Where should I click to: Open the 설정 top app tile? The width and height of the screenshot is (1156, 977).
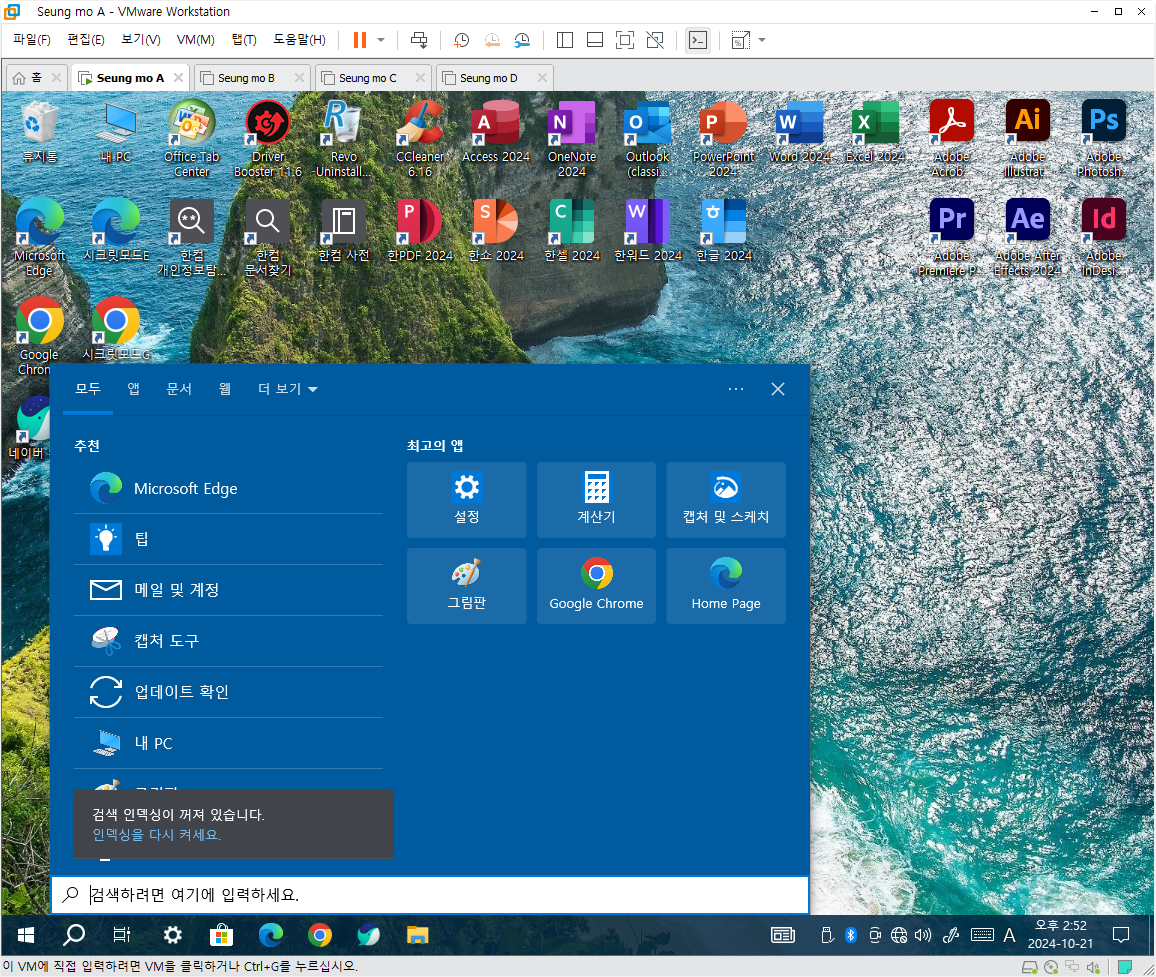(467, 499)
